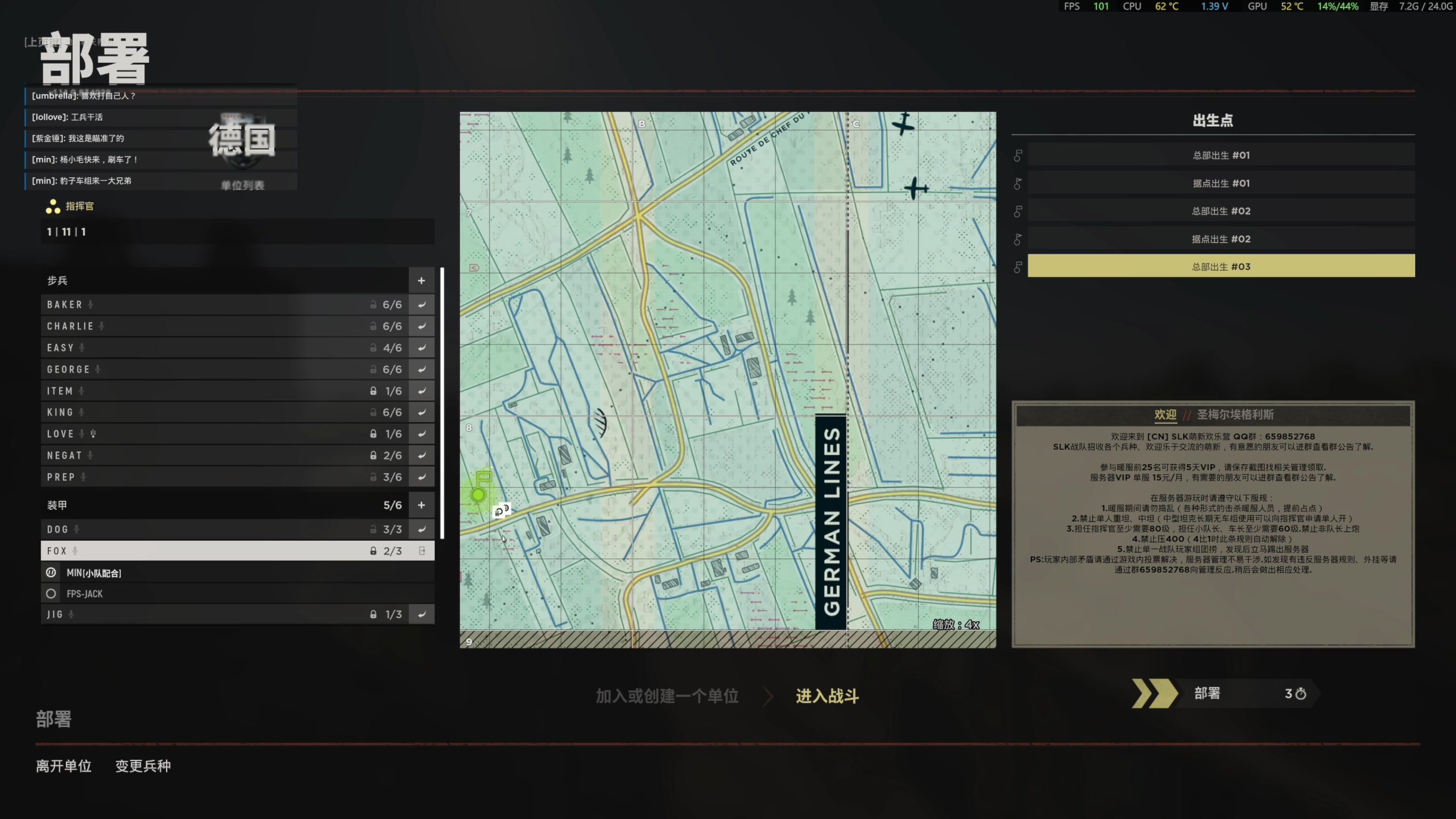The height and width of the screenshot is (819, 1456).
Task: Click join arrow for EASY squad
Action: pyautogui.click(x=421, y=348)
